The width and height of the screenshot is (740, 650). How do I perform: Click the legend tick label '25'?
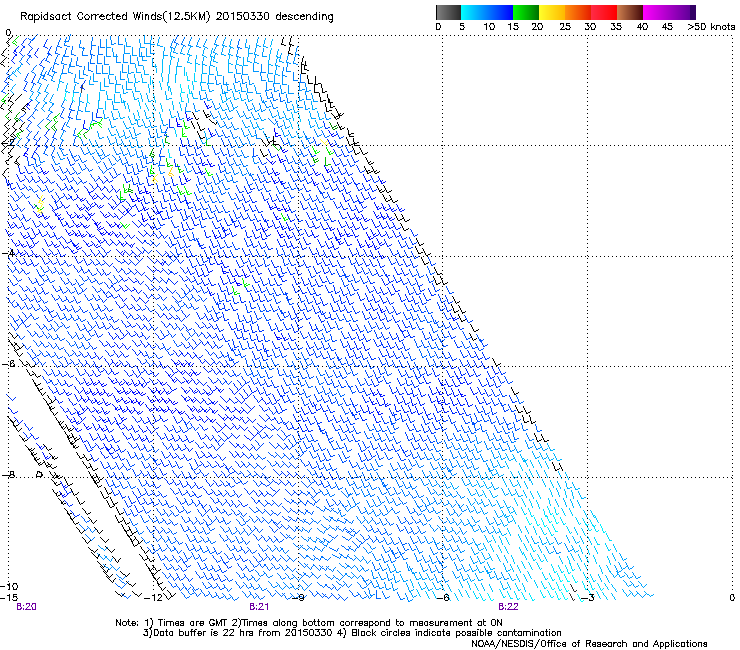pyautogui.click(x=565, y=27)
